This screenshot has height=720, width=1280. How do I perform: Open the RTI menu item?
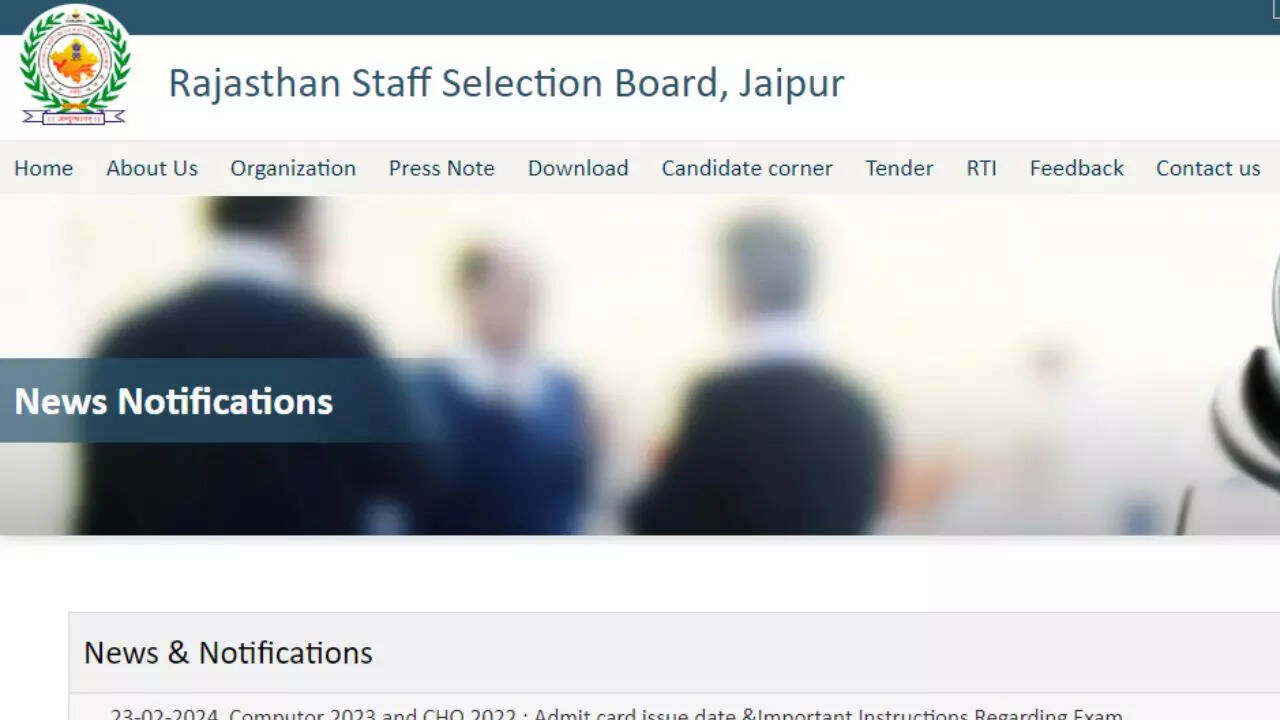[981, 168]
